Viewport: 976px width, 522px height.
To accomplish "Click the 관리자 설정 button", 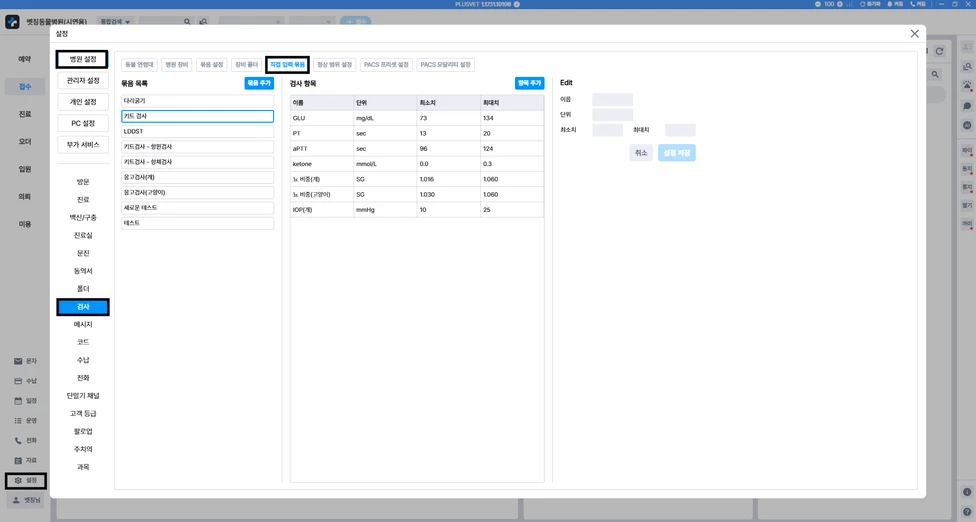I will click(83, 81).
